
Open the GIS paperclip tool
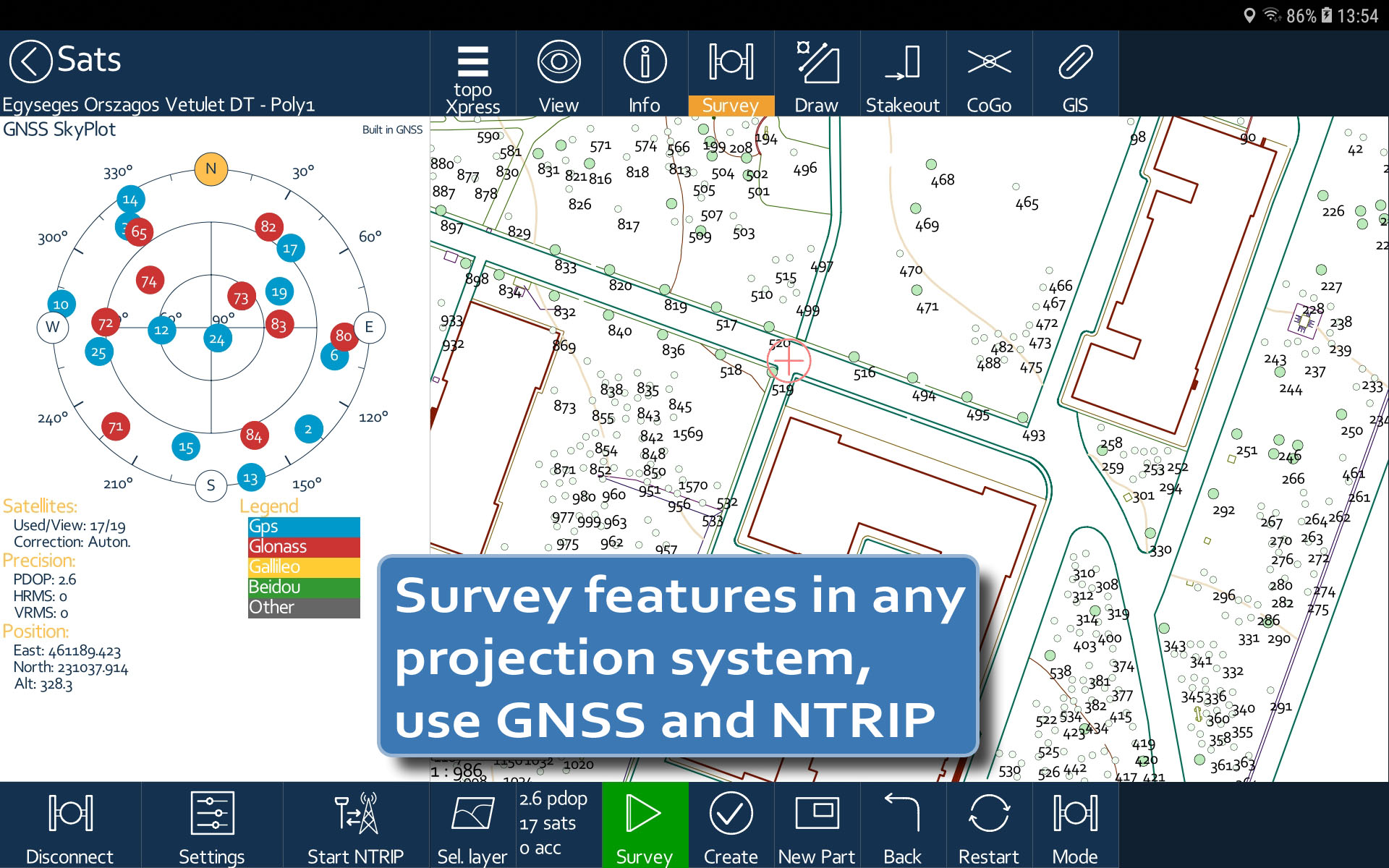click(x=1074, y=75)
